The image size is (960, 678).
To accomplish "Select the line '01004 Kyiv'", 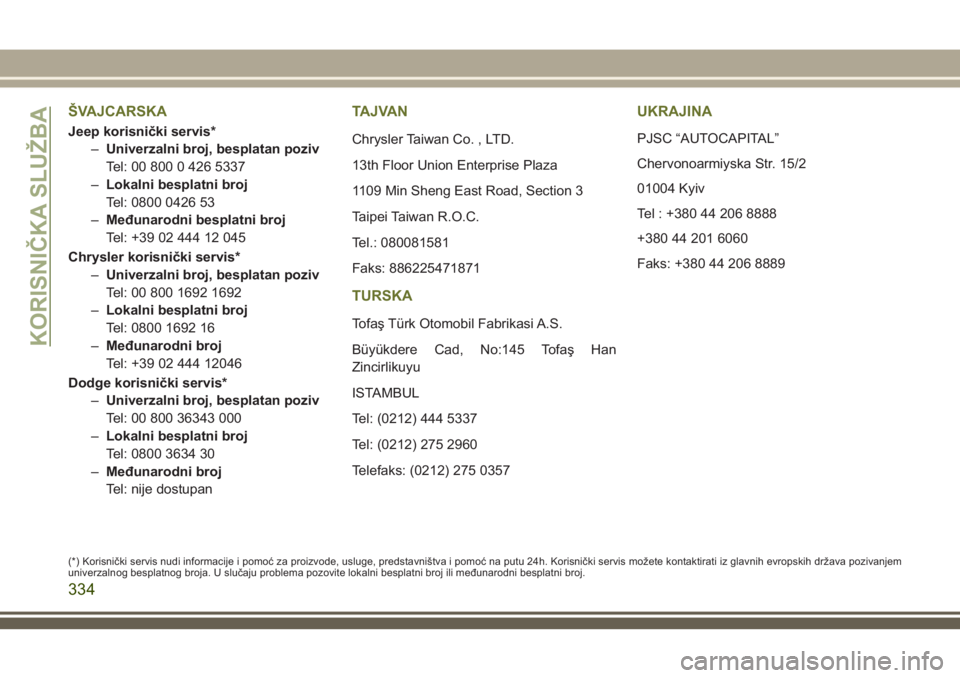I will [670, 189].
